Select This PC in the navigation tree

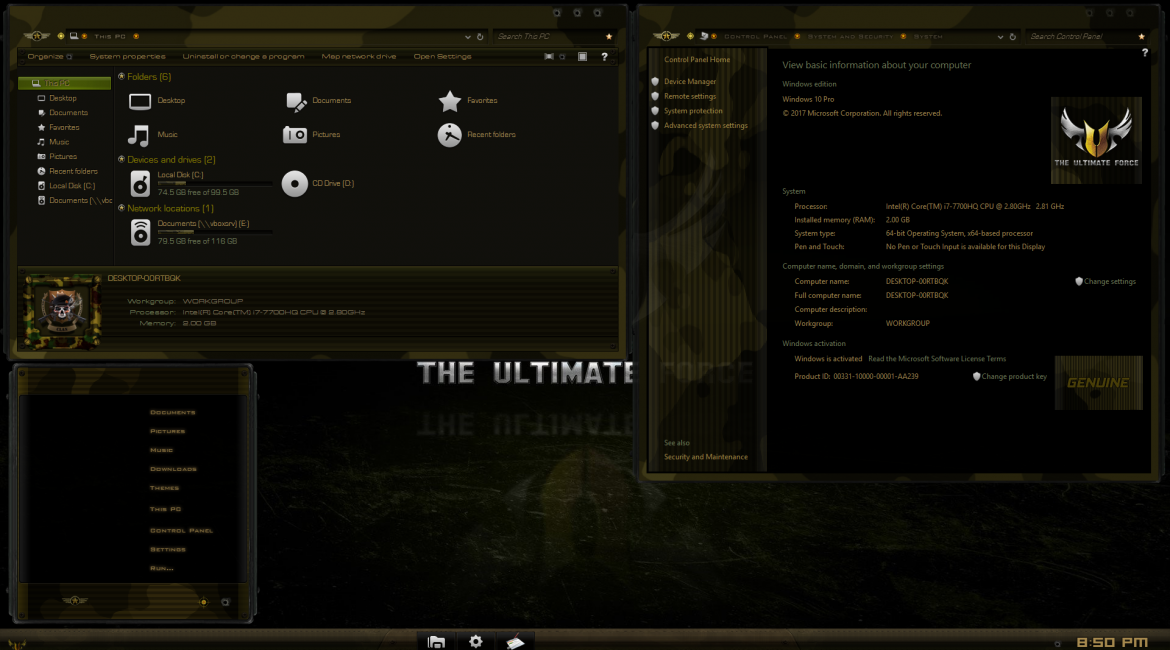(64, 84)
